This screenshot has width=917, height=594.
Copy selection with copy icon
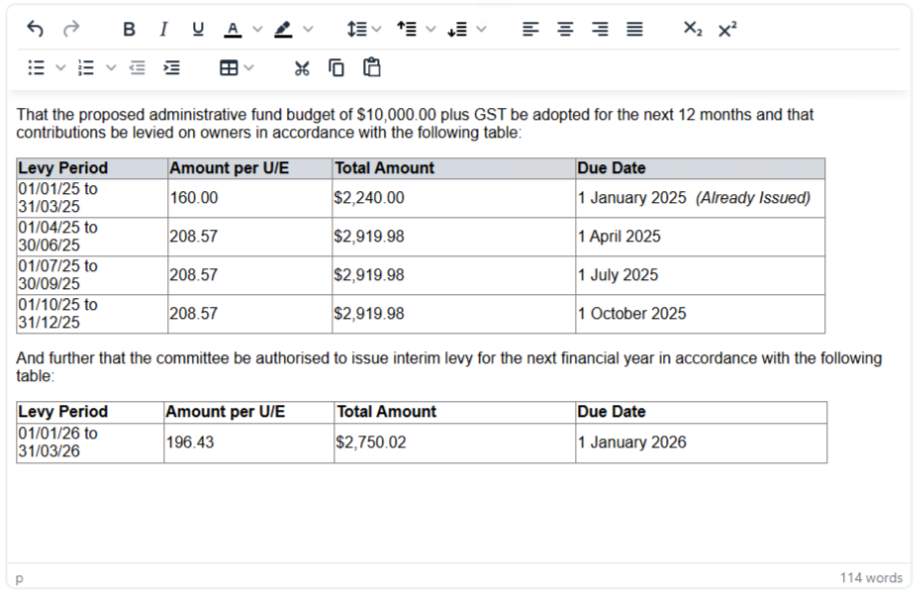336,68
